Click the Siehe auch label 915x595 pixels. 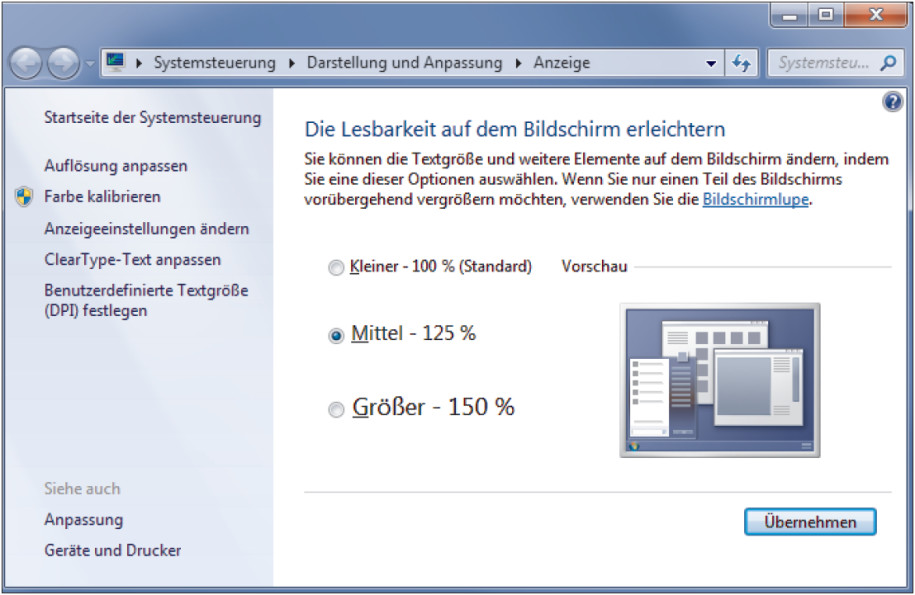[x=82, y=489]
